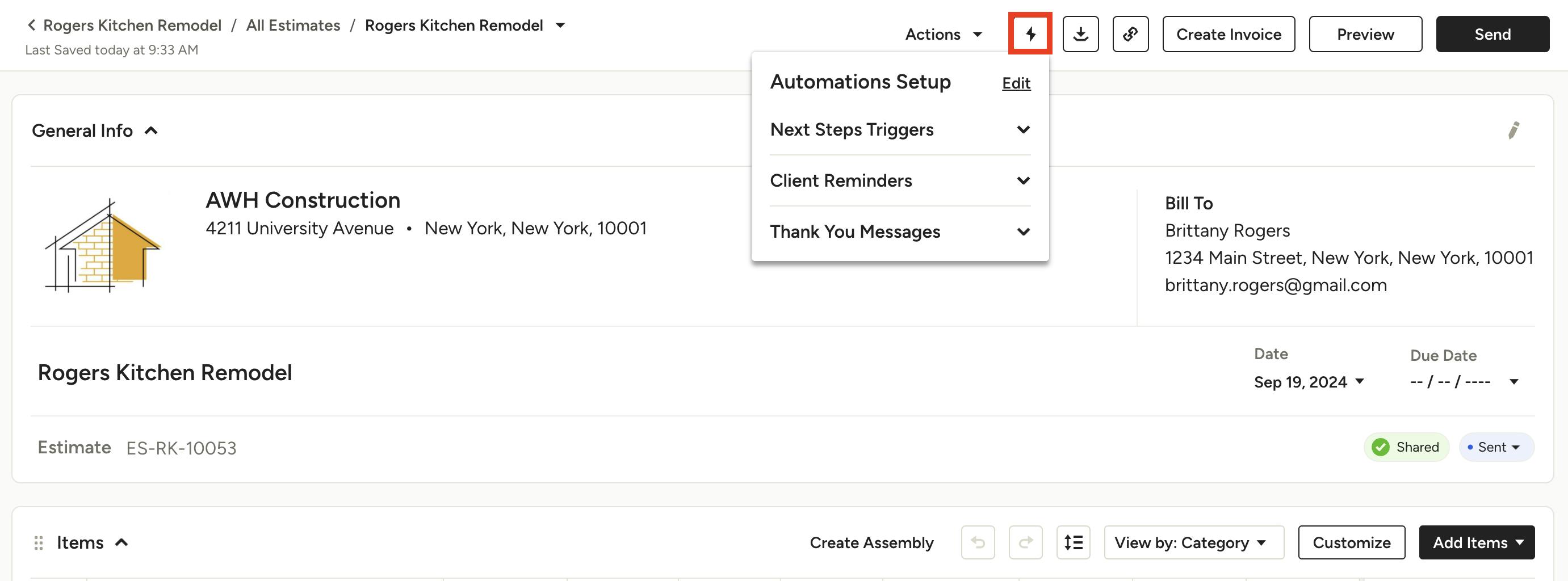Screen dimensions: 1568x581
Task: Click the Last Saved timestamp text
Action: pyautogui.click(x=112, y=50)
